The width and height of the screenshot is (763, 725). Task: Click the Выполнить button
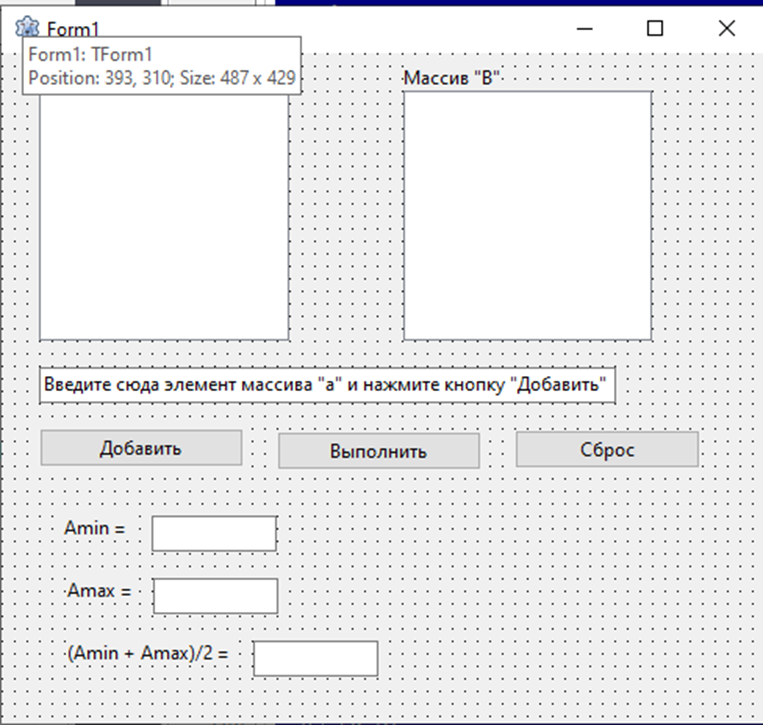point(379,451)
